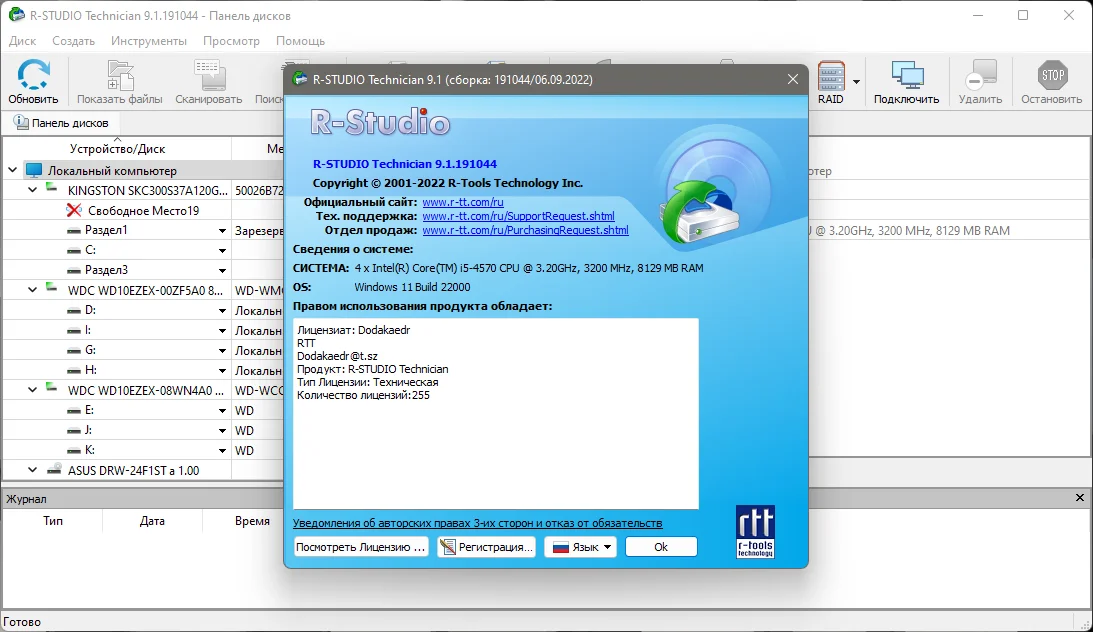
Task: Click the Подключить remote connect icon
Action: click(907, 75)
